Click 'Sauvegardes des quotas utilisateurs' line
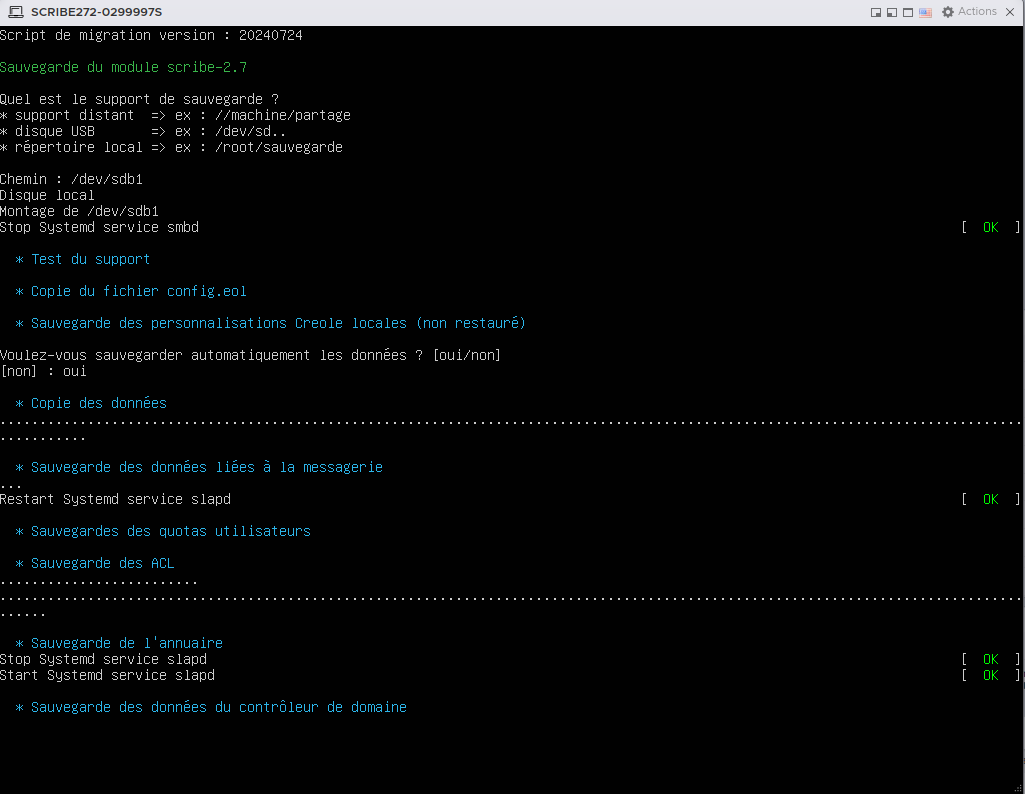 pos(170,531)
